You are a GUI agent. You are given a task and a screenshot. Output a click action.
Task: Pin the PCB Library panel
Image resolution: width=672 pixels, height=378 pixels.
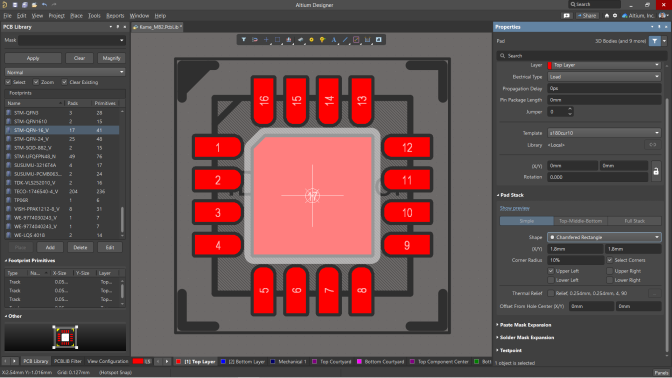pos(118,27)
